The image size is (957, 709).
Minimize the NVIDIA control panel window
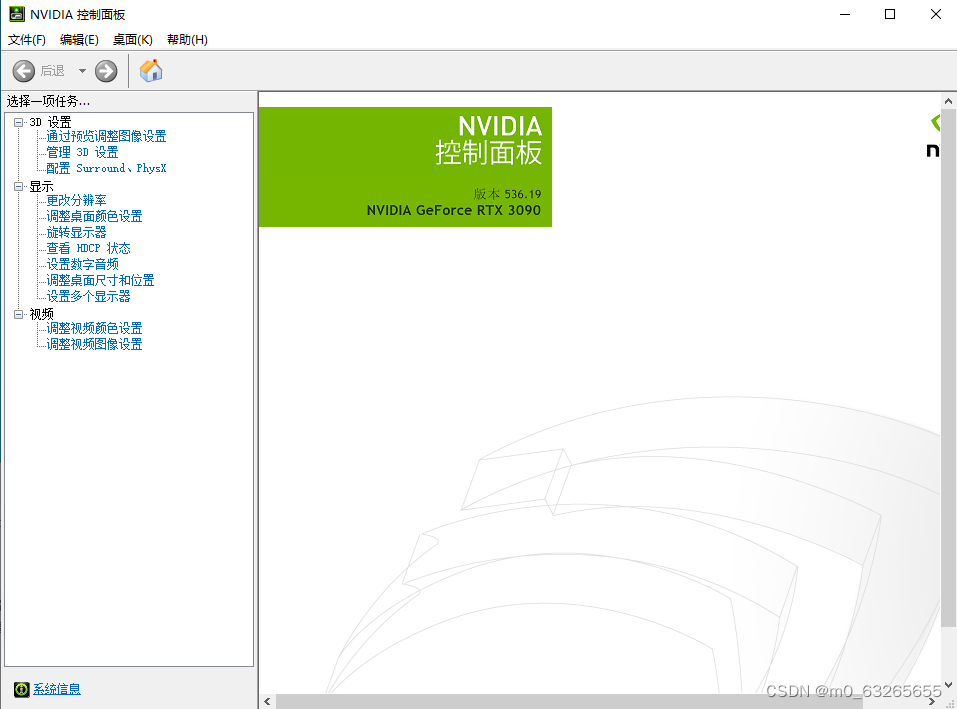click(x=845, y=14)
